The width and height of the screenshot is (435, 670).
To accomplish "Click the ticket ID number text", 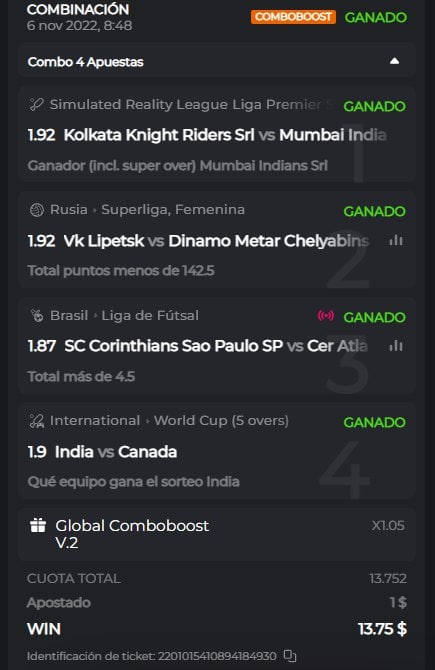I will click(x=217, y=656).
